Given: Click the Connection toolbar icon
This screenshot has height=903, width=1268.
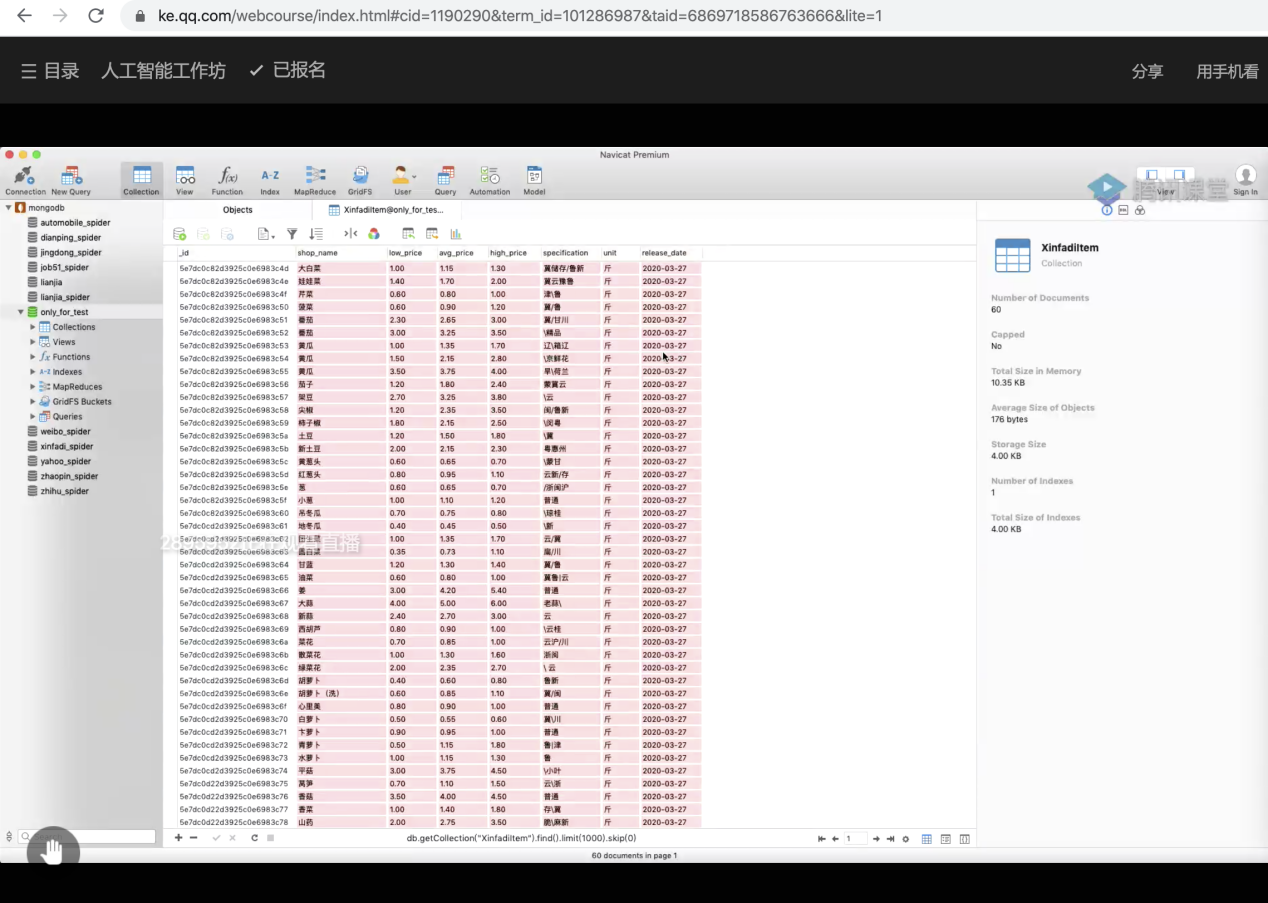Looking at the screenshot, I should 25,177.
